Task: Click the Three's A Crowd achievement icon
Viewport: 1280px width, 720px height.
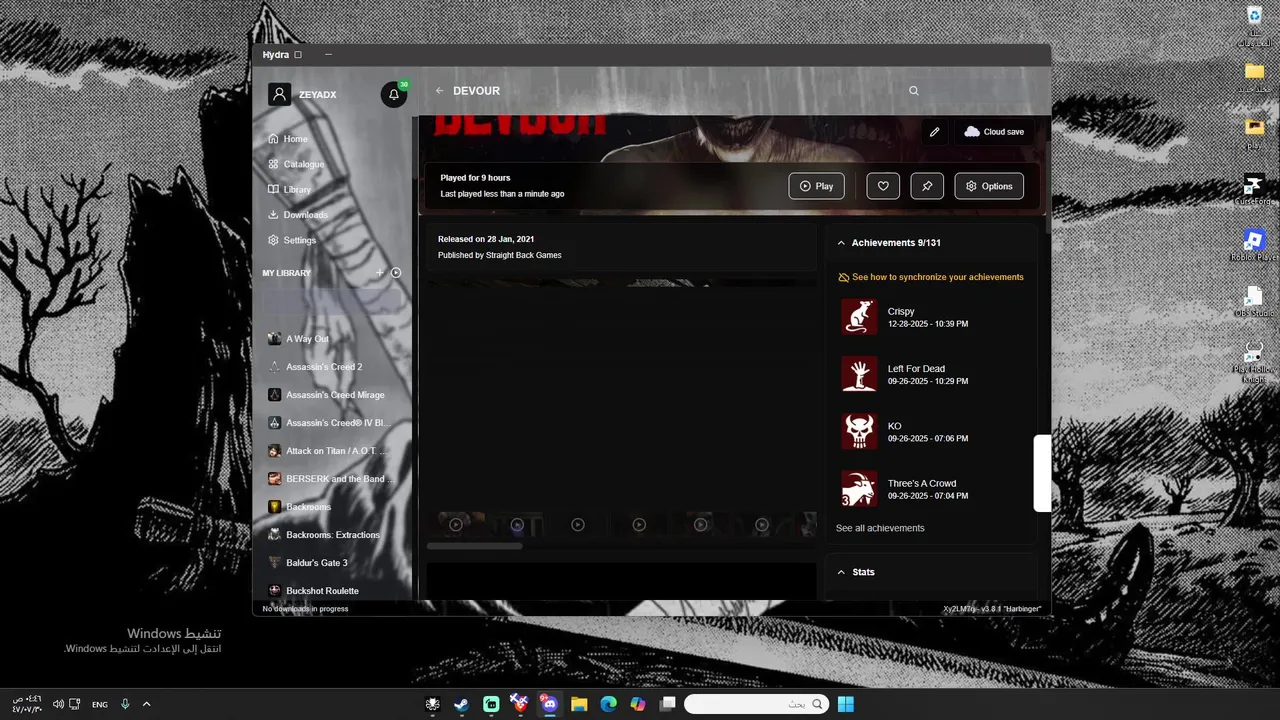Action: [859, 489]
